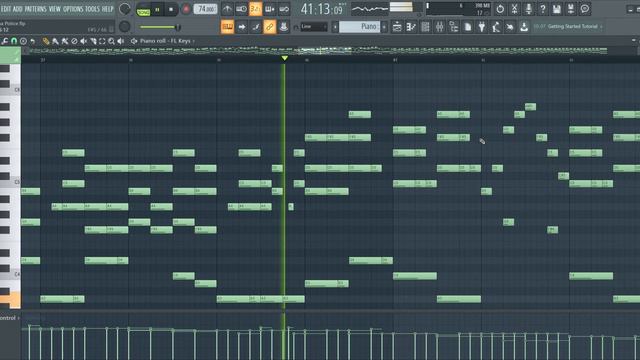Click the Piano pattern name field
Viewport: 640px width, 360px height.
[x=359, y=27]
